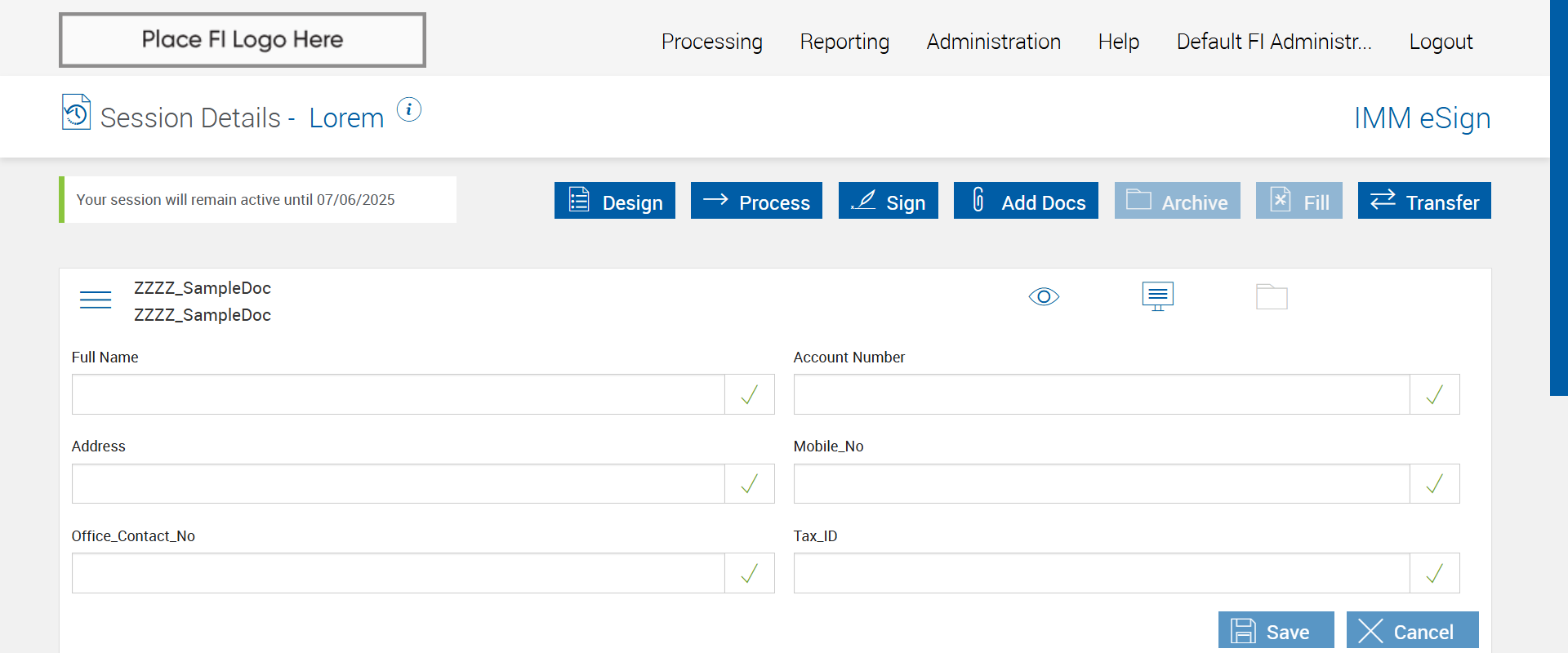Screen dimensions: 1568x653
Task: Click the session info icon beside Lorem
Action: pos(409,109)
